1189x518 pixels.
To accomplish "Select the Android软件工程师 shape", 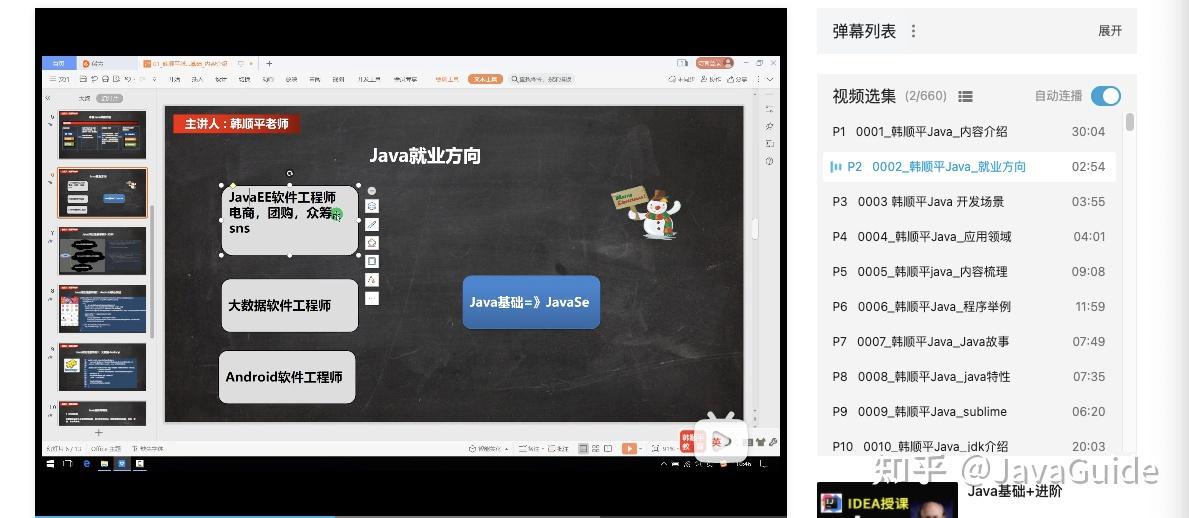I will pos(287,377).
